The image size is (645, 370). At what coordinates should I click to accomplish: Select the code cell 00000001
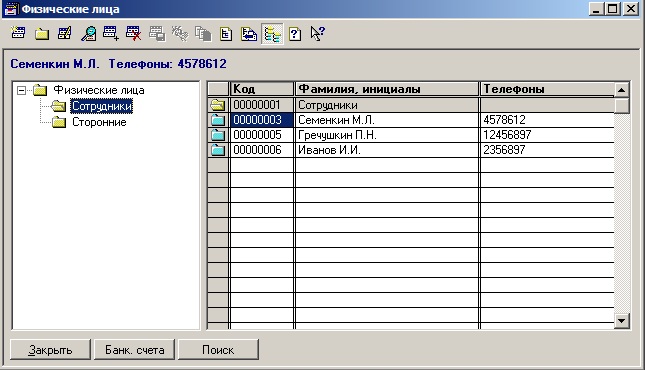[x=262, y=105]
